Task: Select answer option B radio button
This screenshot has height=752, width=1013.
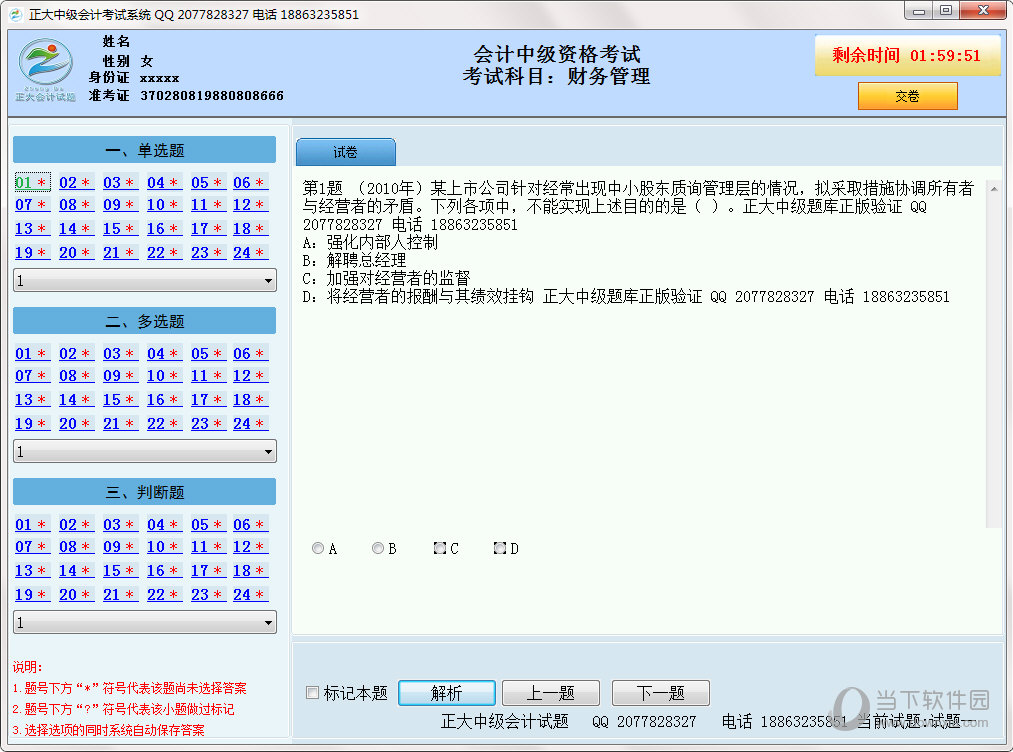Action: coord(378,548)
